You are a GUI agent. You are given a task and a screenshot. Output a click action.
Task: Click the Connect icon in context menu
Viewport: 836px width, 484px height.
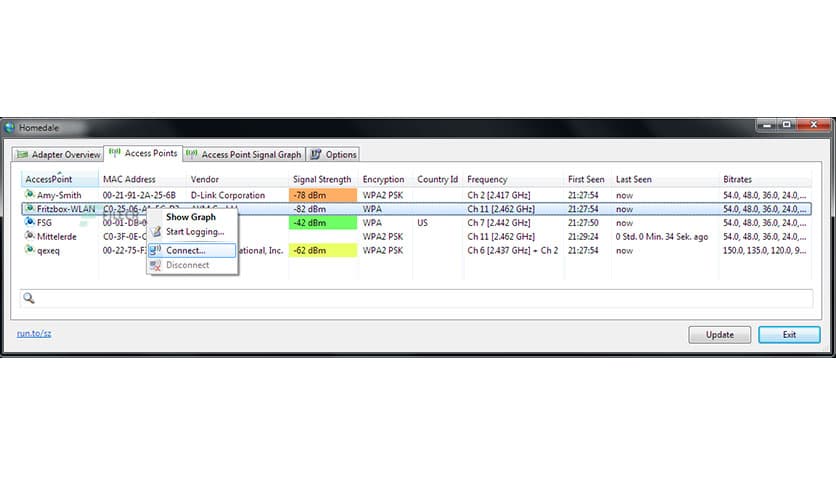click(x=156, y=250)
